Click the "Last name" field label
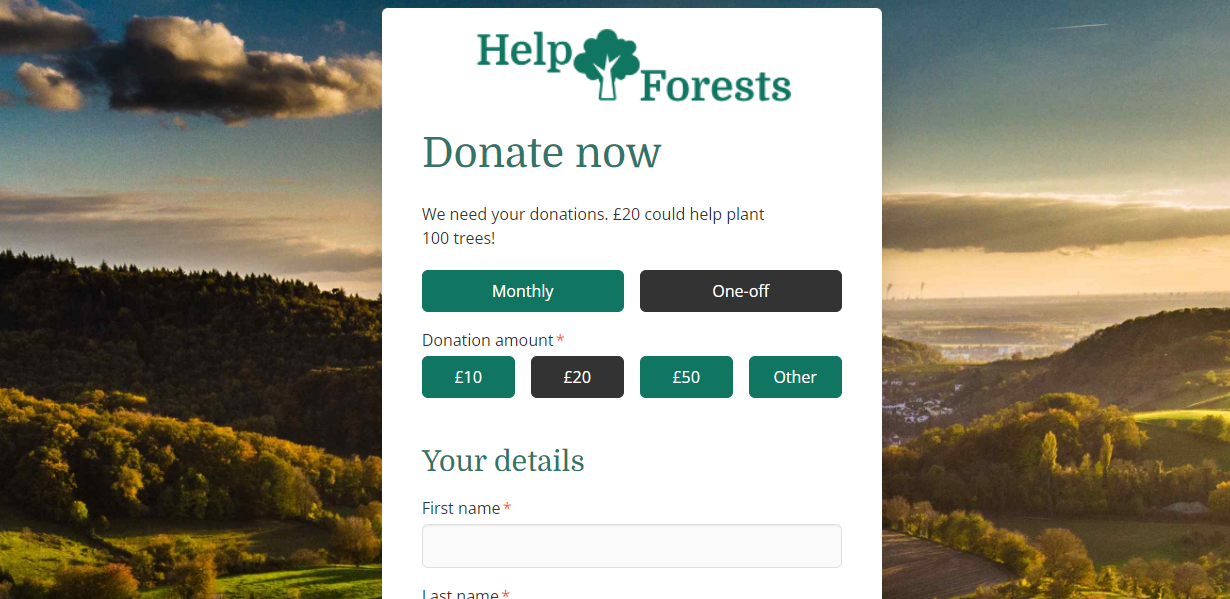 (460, 593)
